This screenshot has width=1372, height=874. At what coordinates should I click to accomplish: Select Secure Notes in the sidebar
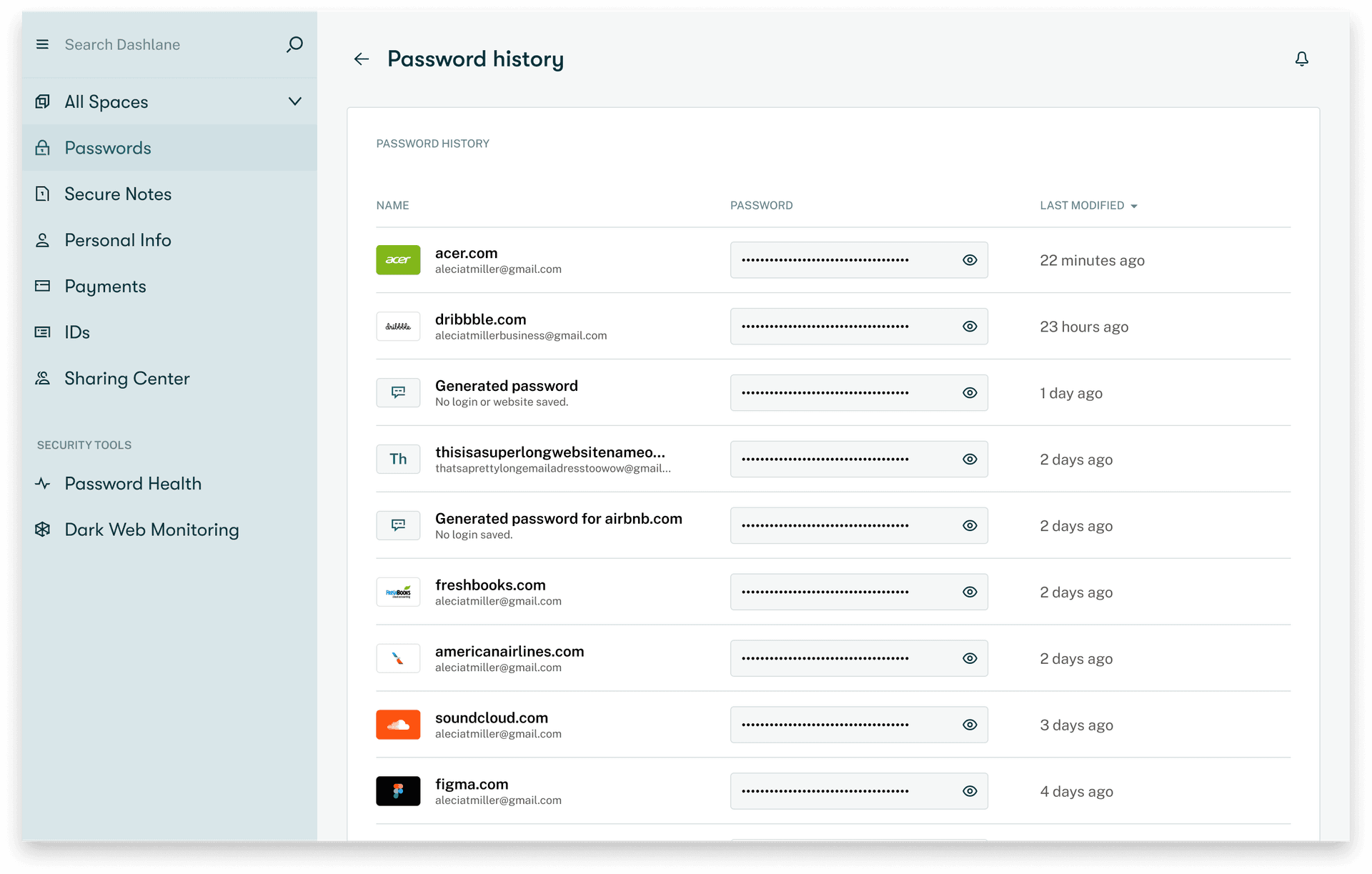click(117, 194)
